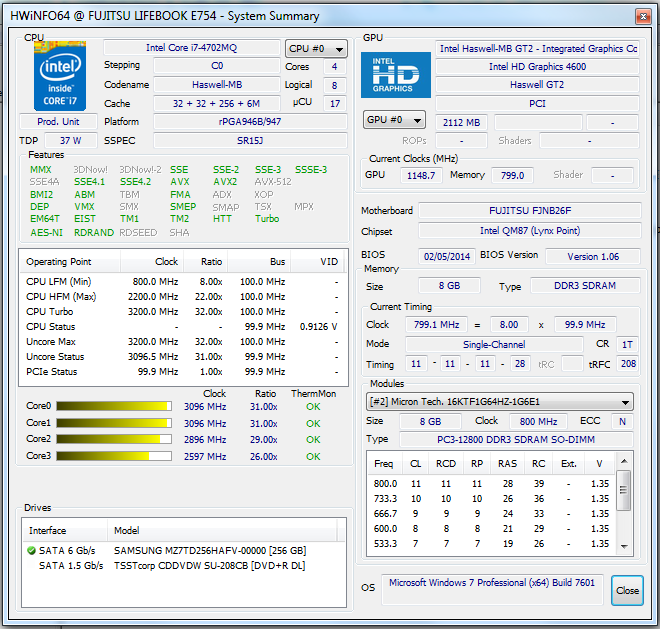Click the Core3 ThermMon OK status
The height and width of the screenshot is (629, 660).
pos(313,456)
